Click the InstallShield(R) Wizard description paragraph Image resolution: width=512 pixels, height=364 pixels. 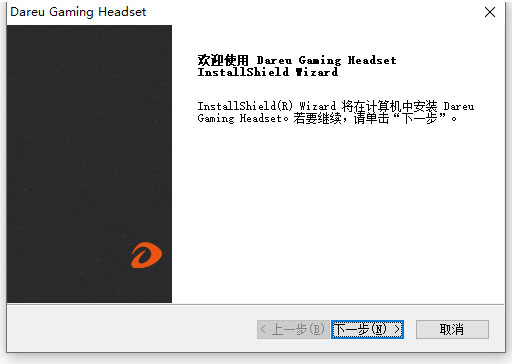click(x=335, y=113)
